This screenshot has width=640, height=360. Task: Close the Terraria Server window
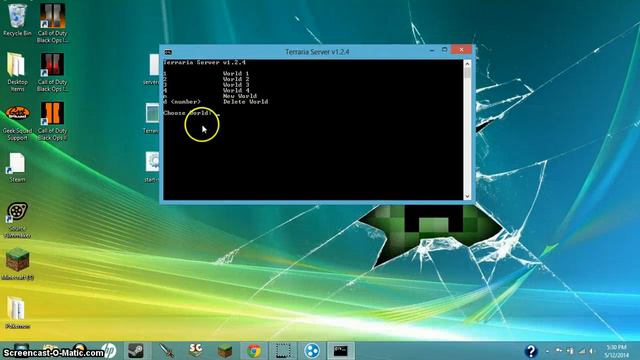462,50
